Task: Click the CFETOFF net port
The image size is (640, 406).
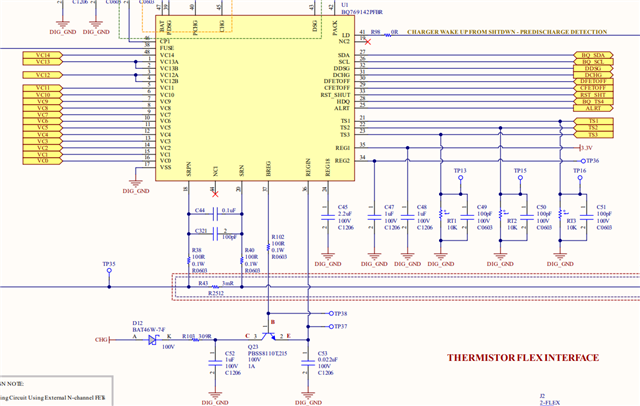Action: [x=593, y=88]
